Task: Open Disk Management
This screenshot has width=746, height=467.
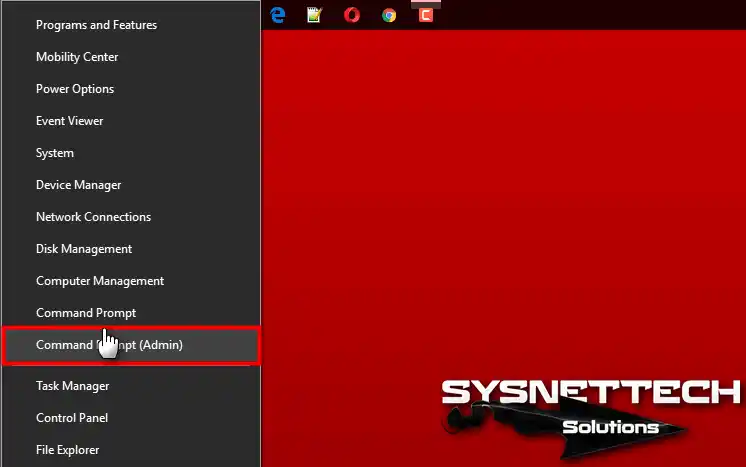Action: point(131,249)
